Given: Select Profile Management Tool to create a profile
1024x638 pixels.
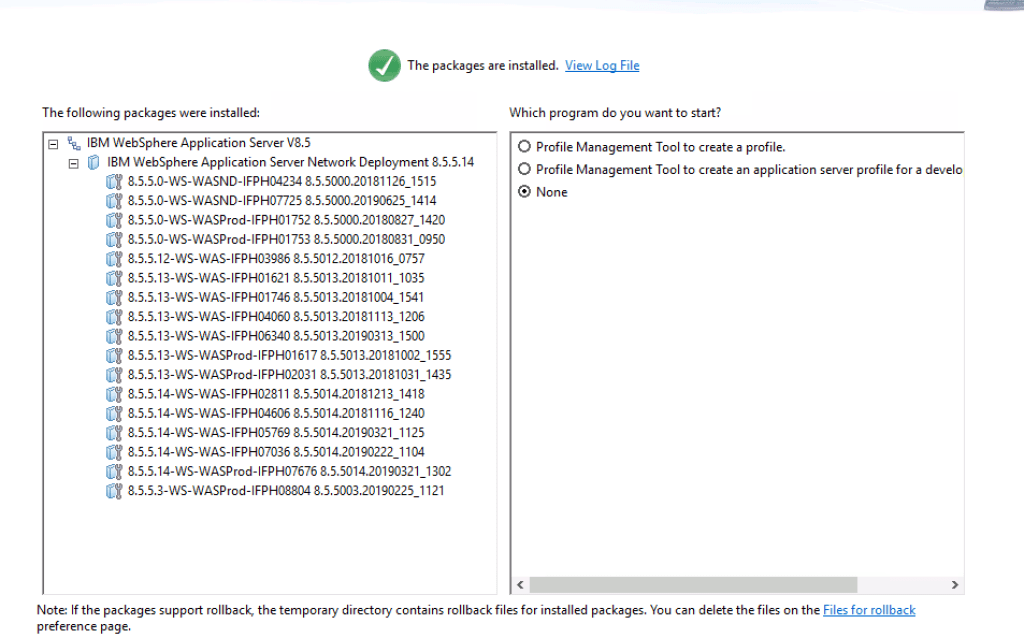Looking at the screenshot, I should pyautogui.click(x=524, y=147).
